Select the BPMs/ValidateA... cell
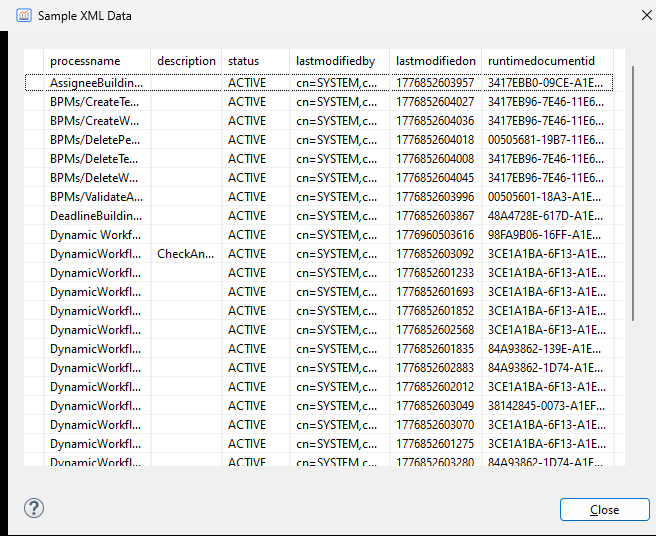Image resolution: width=656 pixels, height=536 pixels. [x=96, y=197]
